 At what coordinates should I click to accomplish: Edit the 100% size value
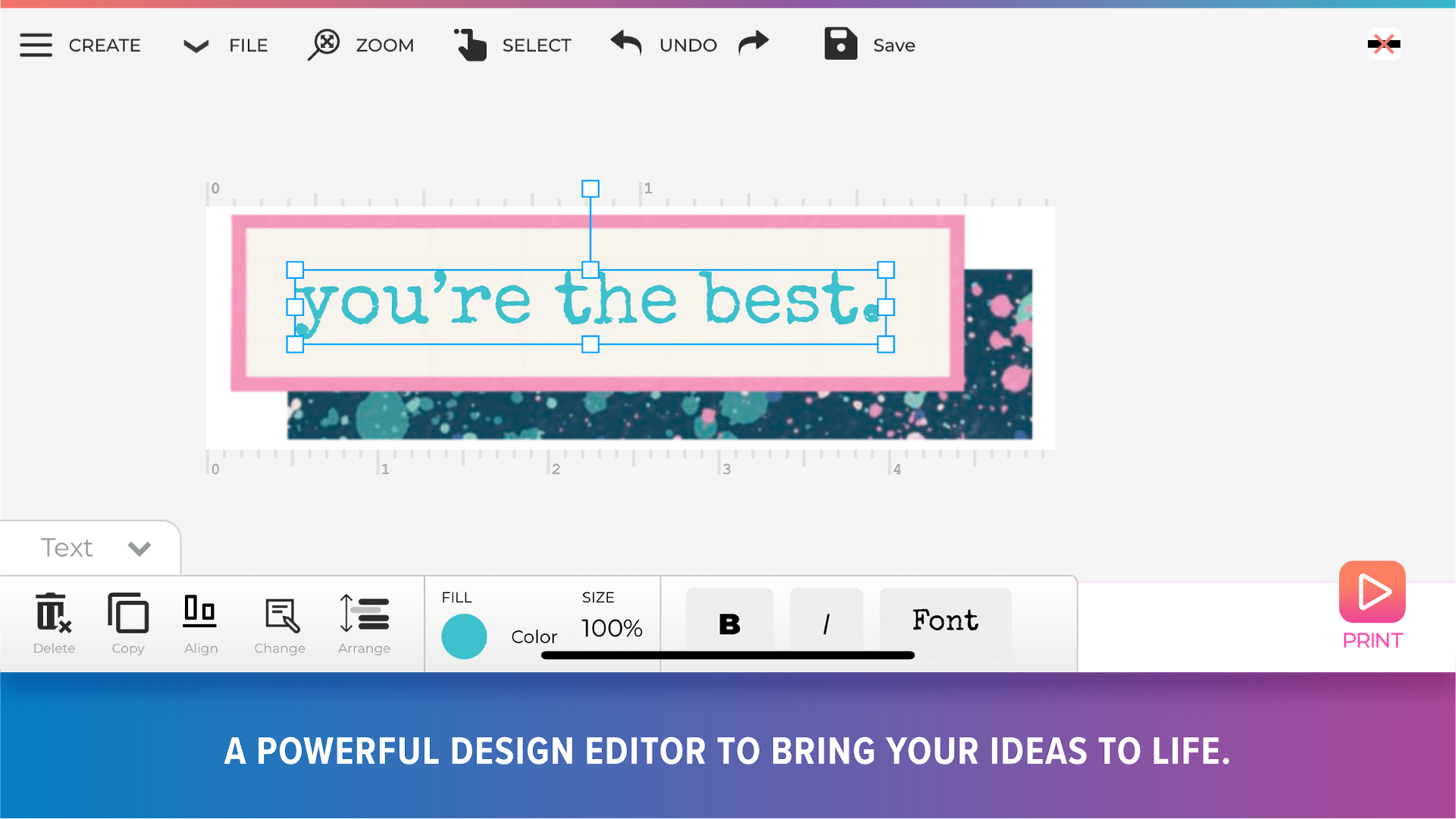point(612,628)
